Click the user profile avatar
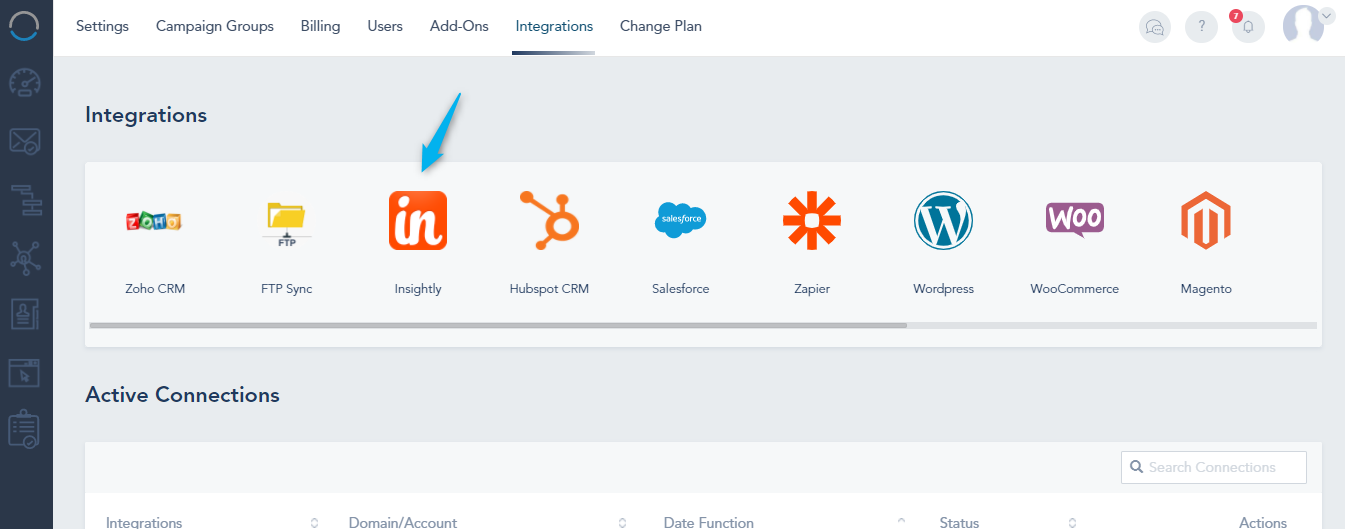Image resolution: width=1345 pixels, height=529 pixels. coord(1303,25)
